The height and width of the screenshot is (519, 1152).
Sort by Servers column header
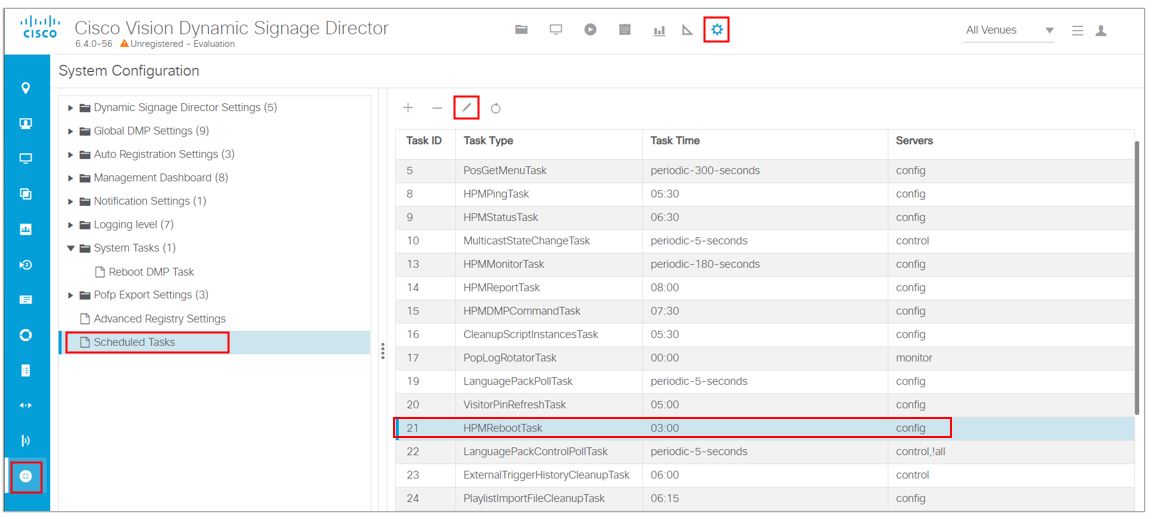[914, 140]
